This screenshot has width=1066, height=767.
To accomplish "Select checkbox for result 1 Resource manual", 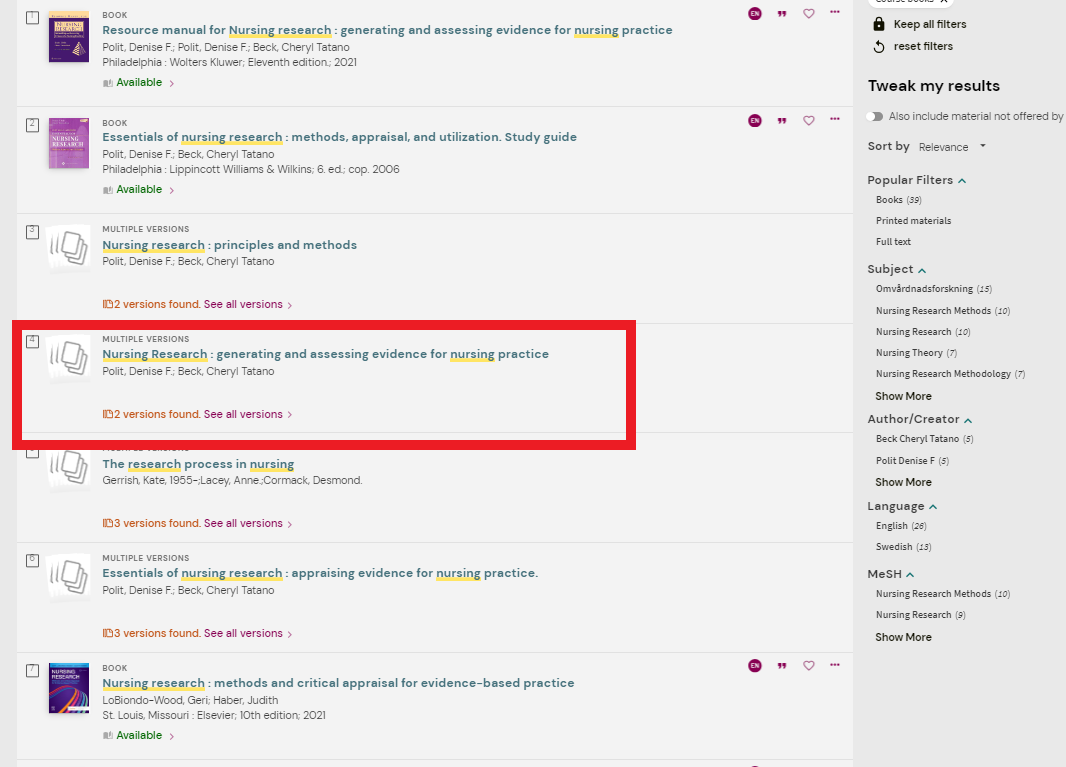I will 32,18.
